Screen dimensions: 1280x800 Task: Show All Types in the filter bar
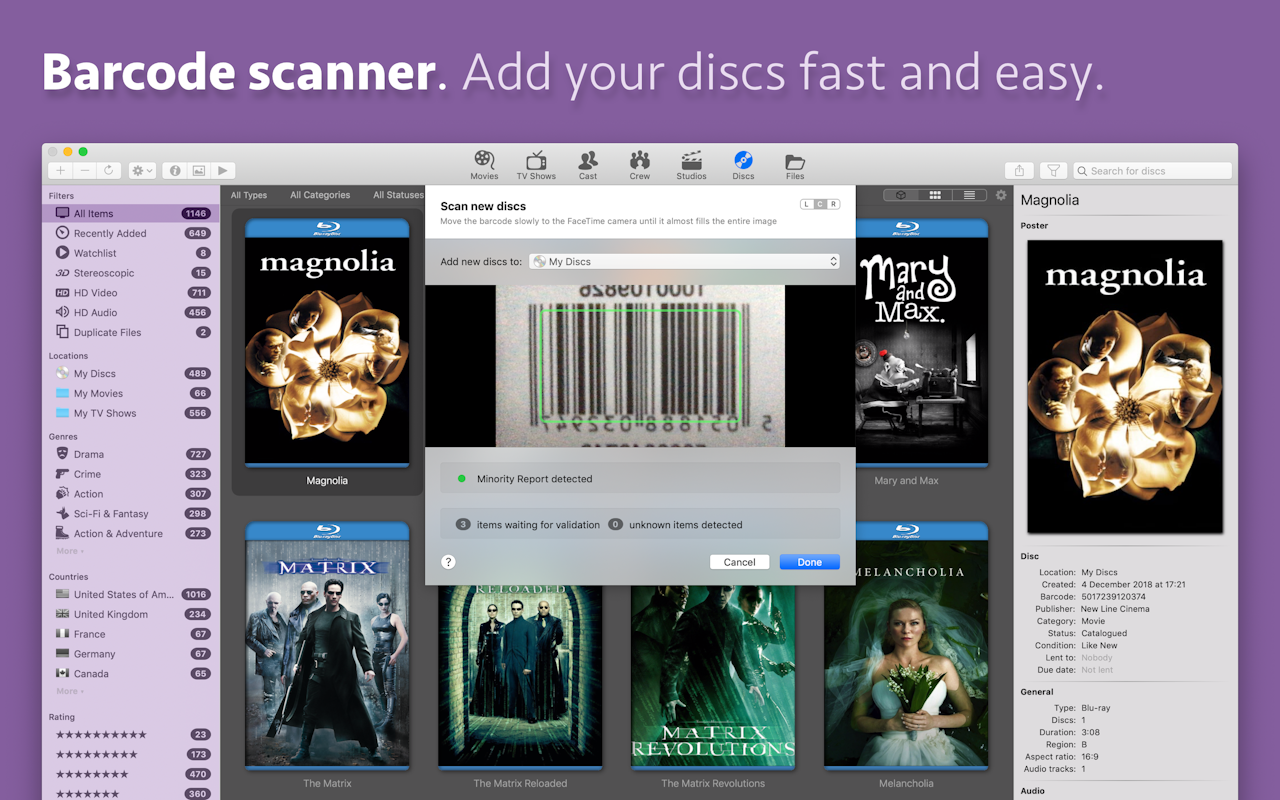pyautogui.click(x=248, y=194)
